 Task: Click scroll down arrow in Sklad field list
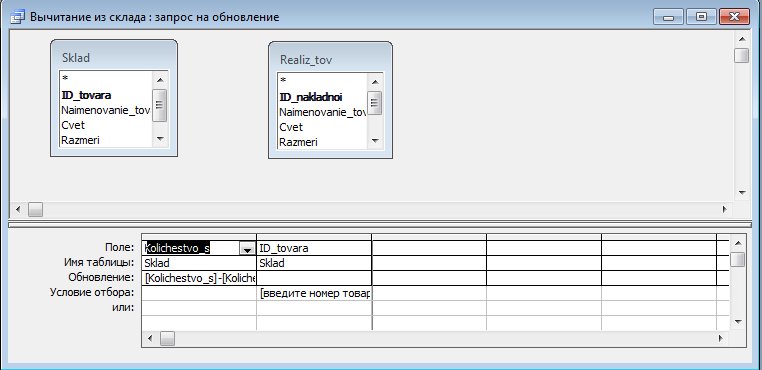click(x=160, y=139)
